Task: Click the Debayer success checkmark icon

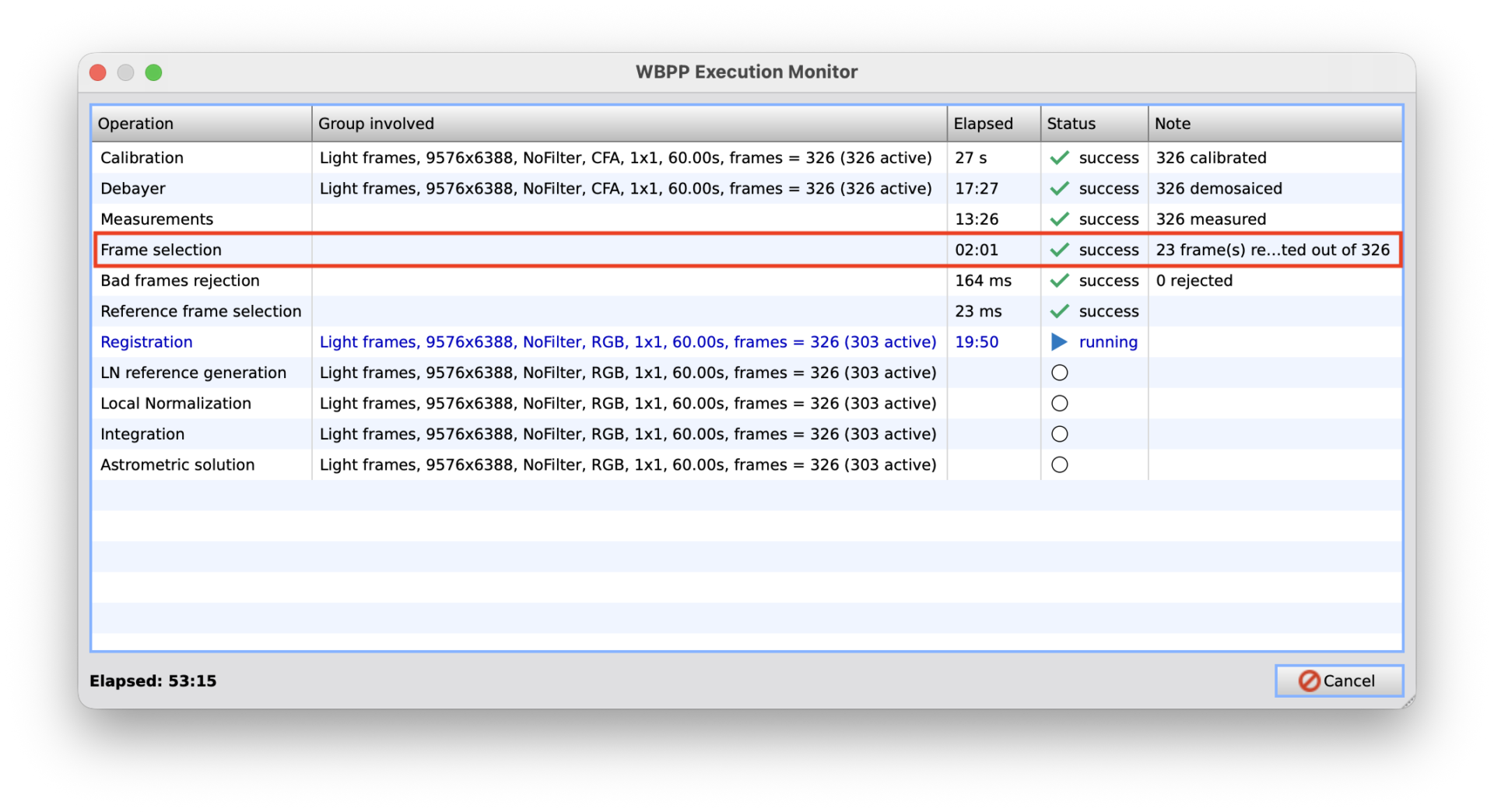Action: tap(1059, 188)
